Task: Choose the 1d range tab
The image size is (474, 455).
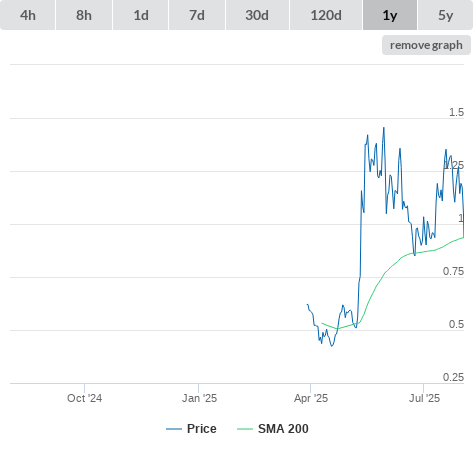Action: click(141, 15)
